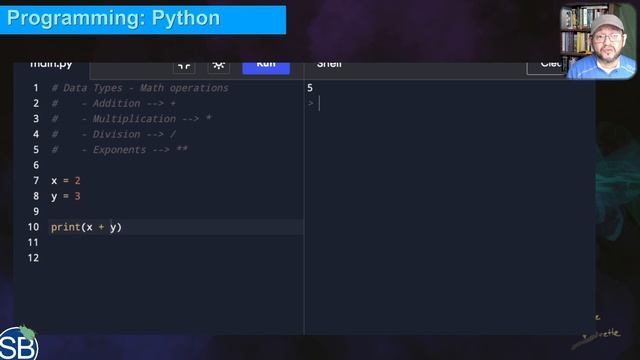Click code line 'x = 2'
This screenshot has width=640, height=360.
tap(66, 181)
